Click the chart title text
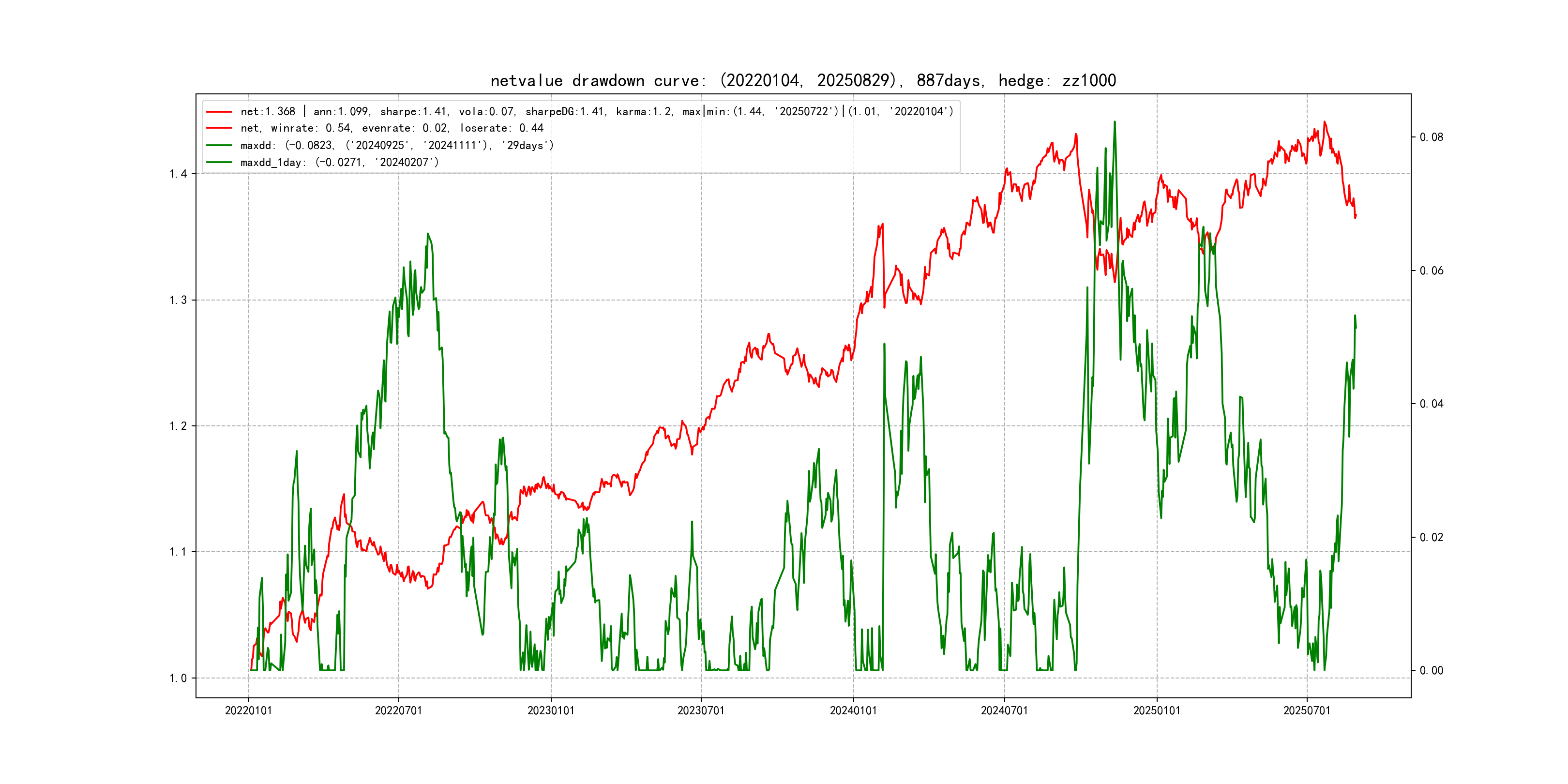This screenshot has width=1568, height=784. 803,80
